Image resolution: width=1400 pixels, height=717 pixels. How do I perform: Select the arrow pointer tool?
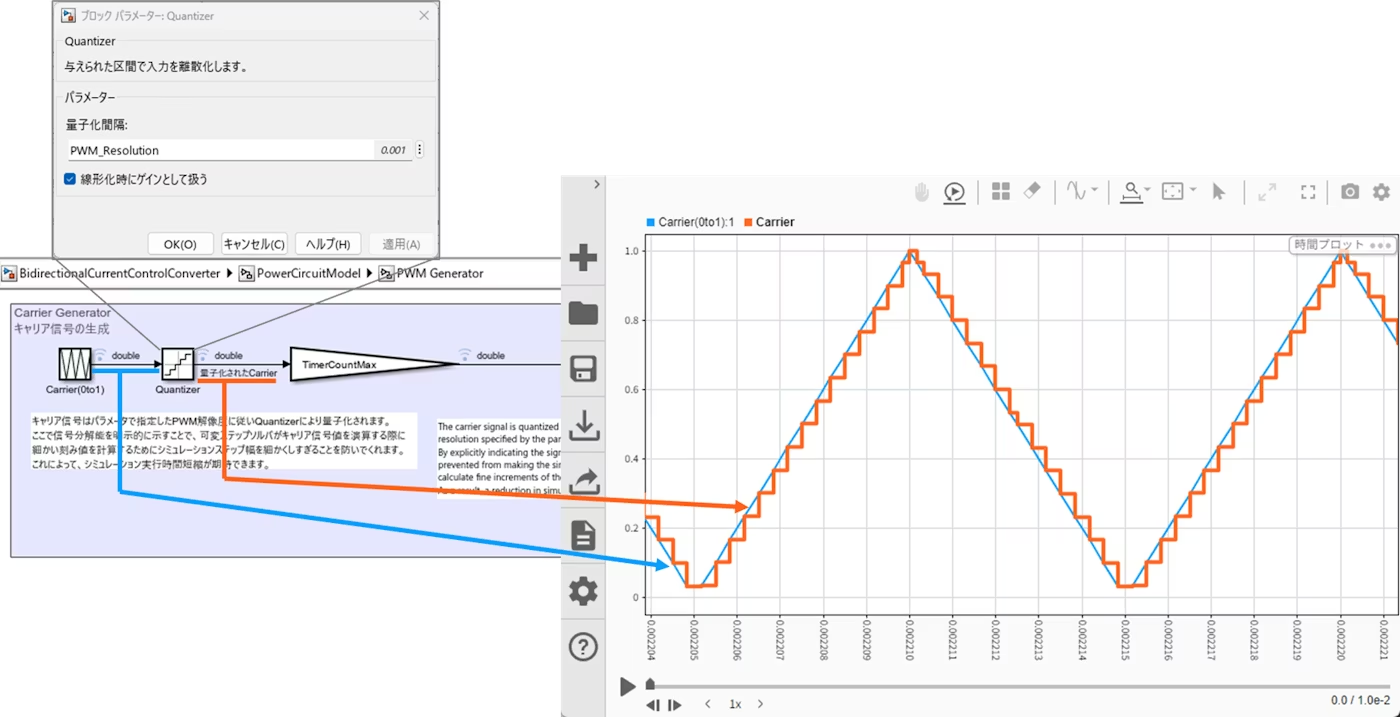click(x=1218, y=192)
